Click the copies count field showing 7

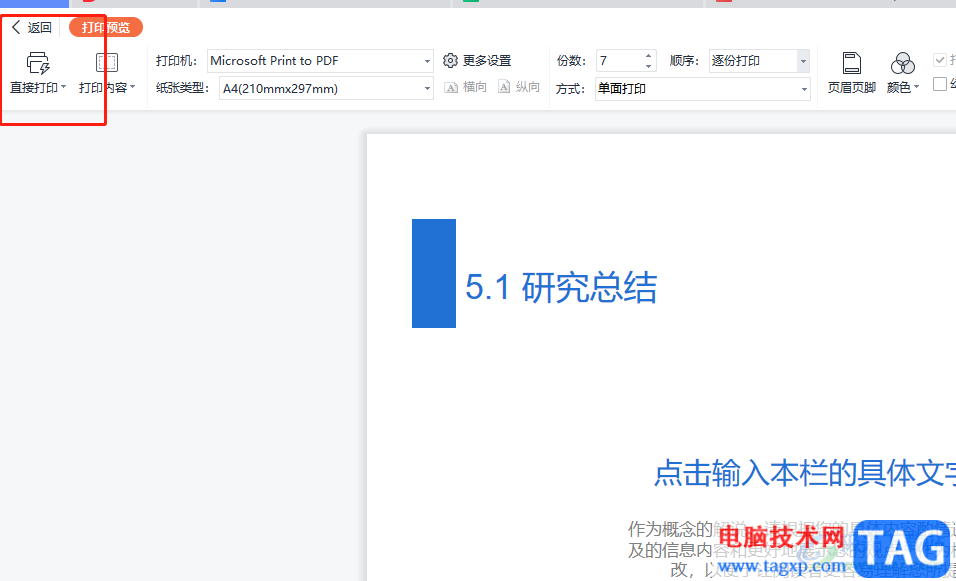(x=619, y=61)
